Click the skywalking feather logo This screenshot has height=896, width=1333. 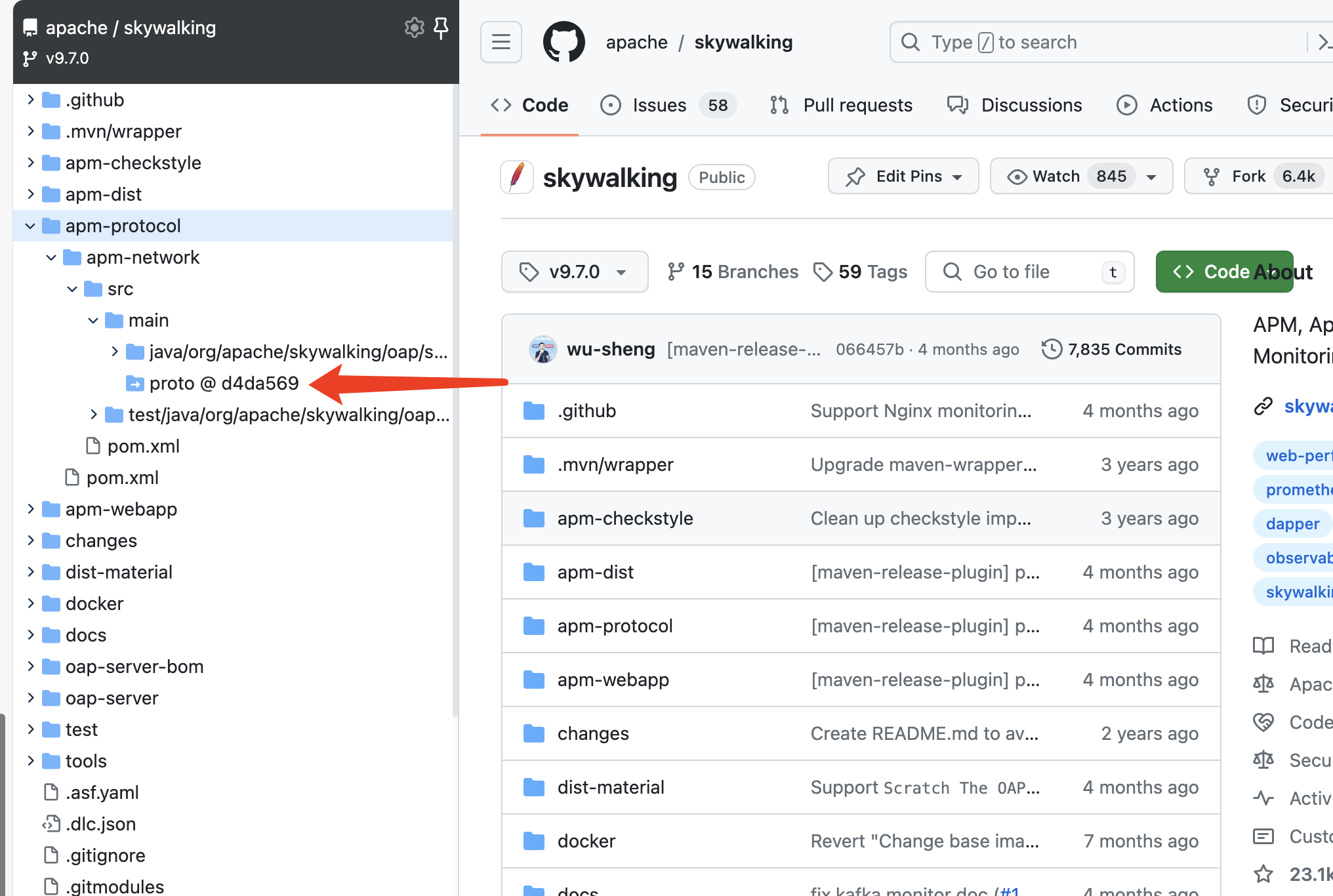click(517, 177)
